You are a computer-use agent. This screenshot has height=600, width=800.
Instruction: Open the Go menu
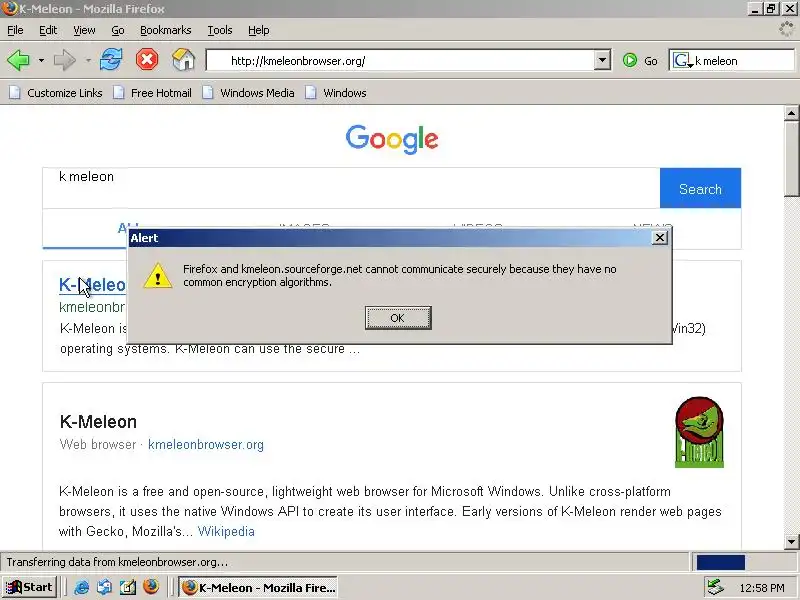coord(118,30)
